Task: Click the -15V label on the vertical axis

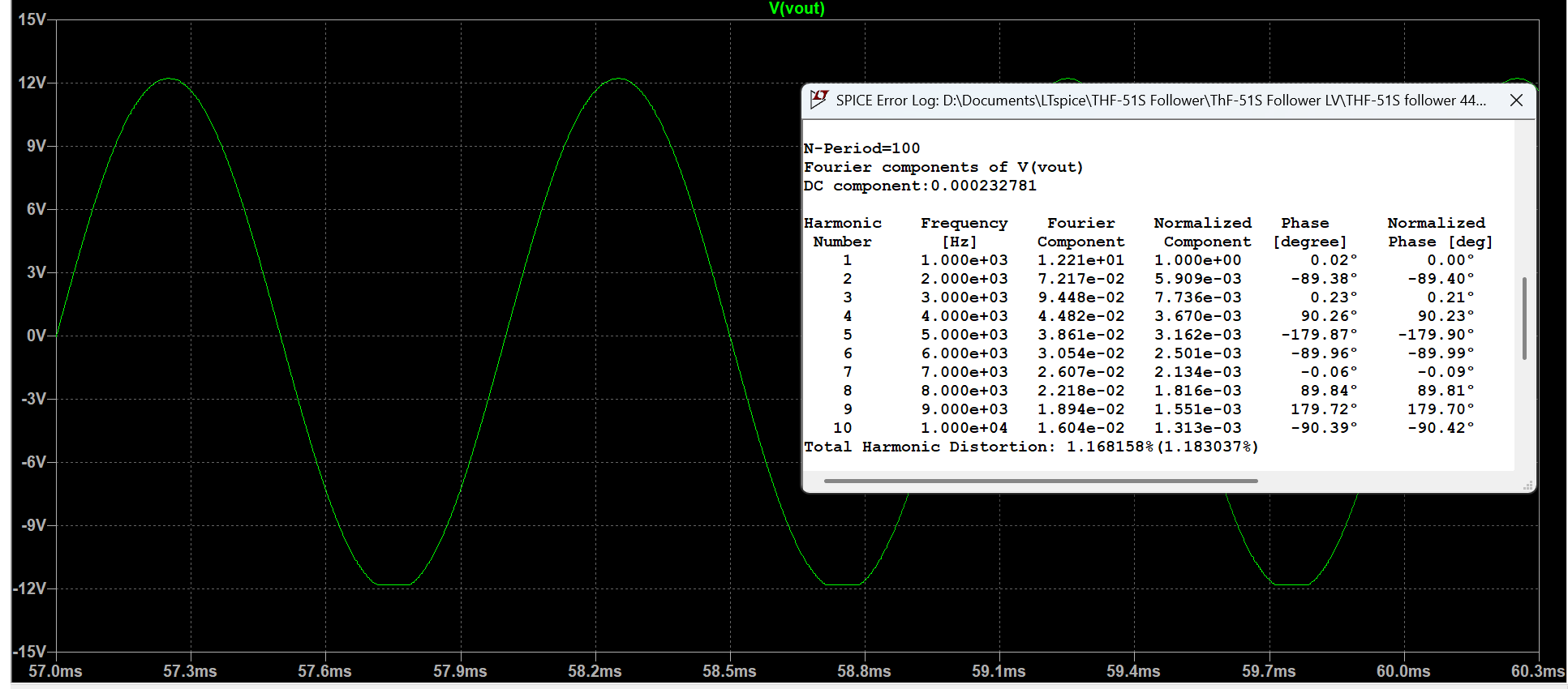Action: click(29, 652)
